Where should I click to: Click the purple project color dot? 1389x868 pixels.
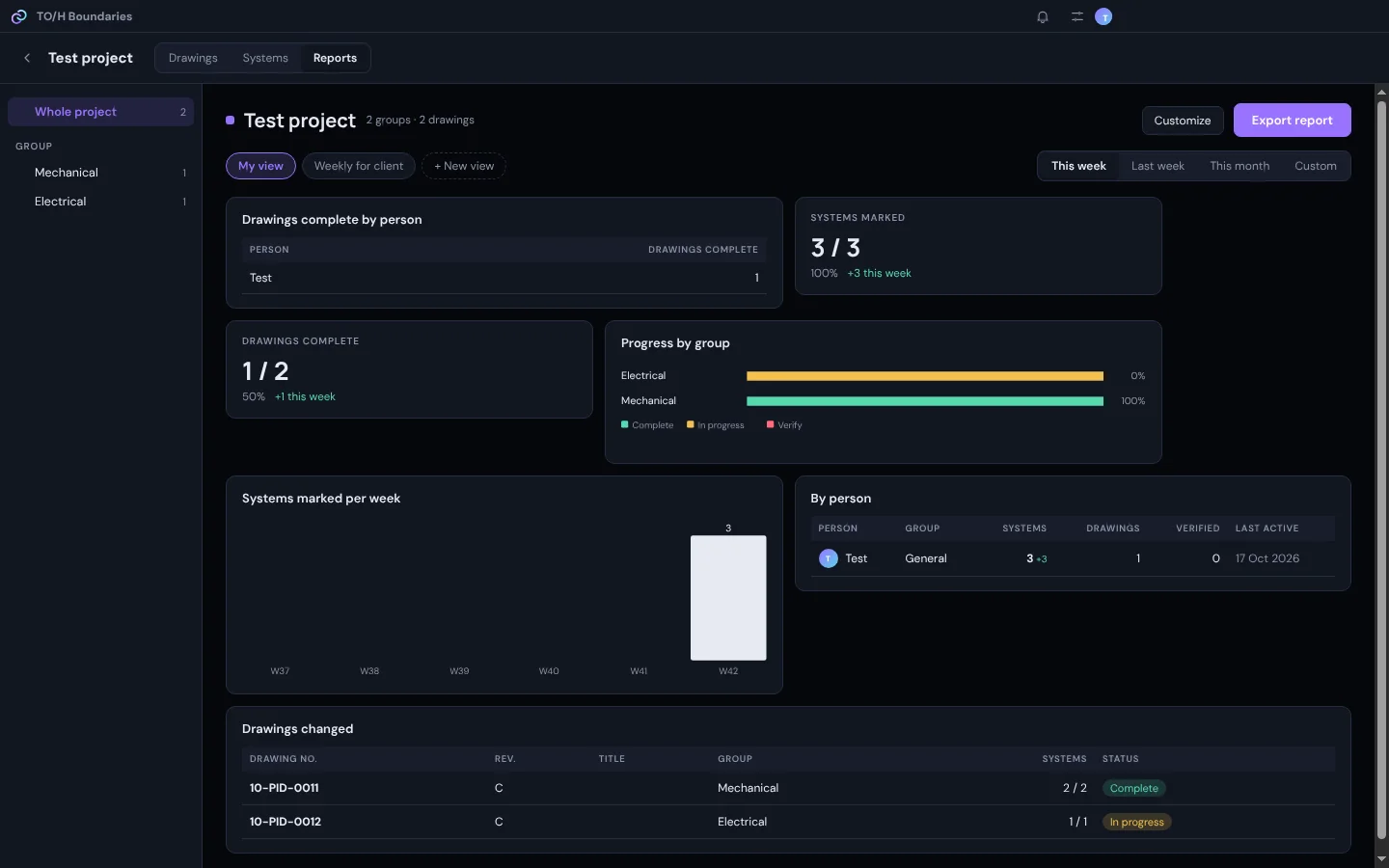coord(231,121)
